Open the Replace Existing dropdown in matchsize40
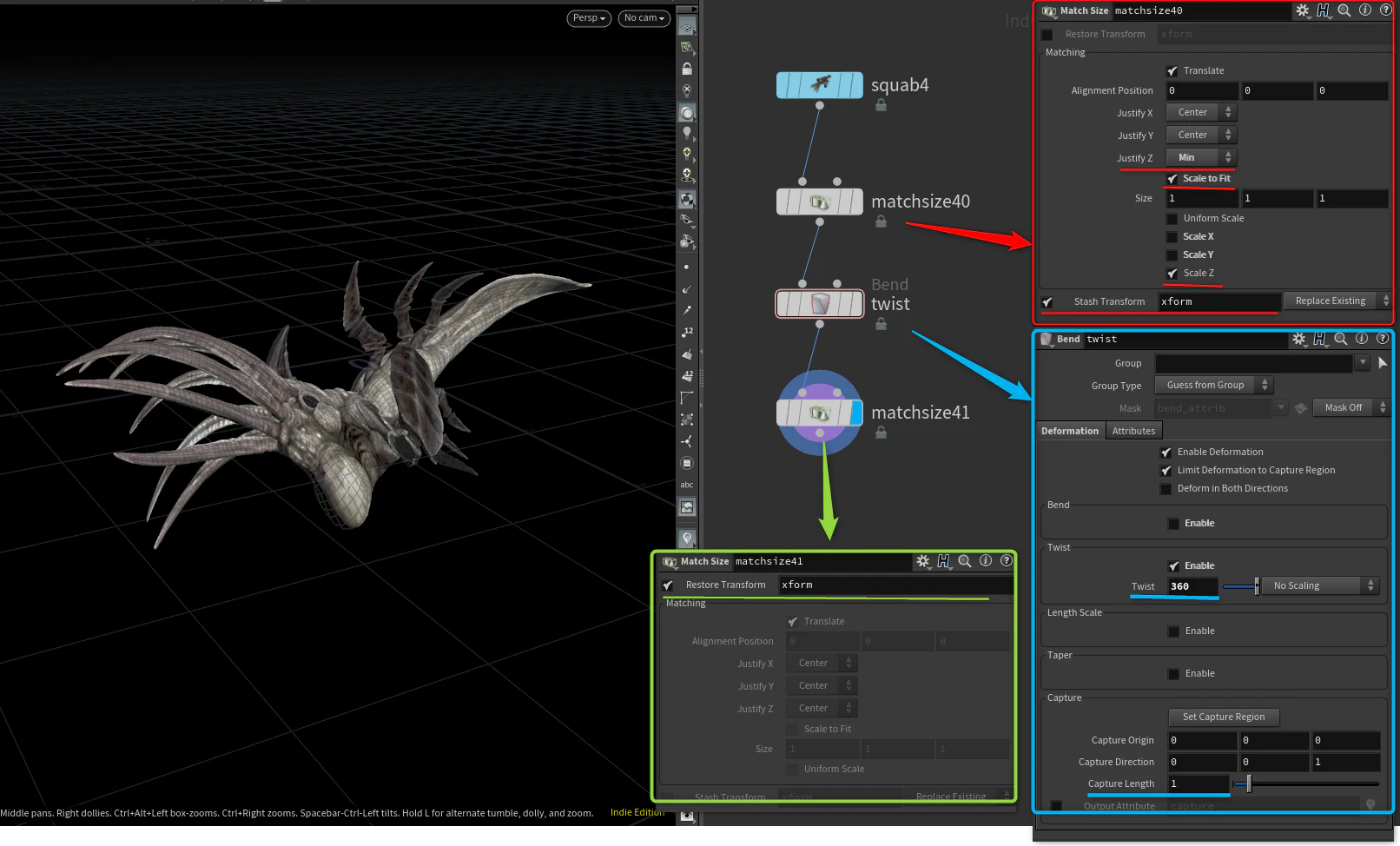1400x846 pixels. [1337, 301]
